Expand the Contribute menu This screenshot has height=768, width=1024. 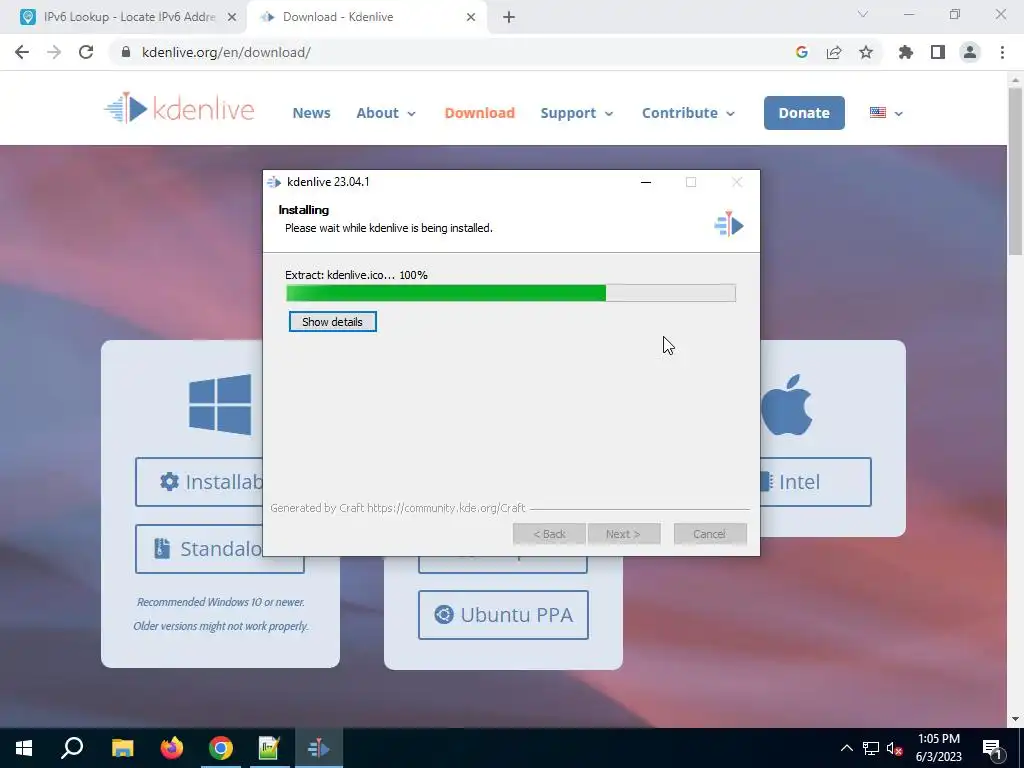[x=688, y=113]
